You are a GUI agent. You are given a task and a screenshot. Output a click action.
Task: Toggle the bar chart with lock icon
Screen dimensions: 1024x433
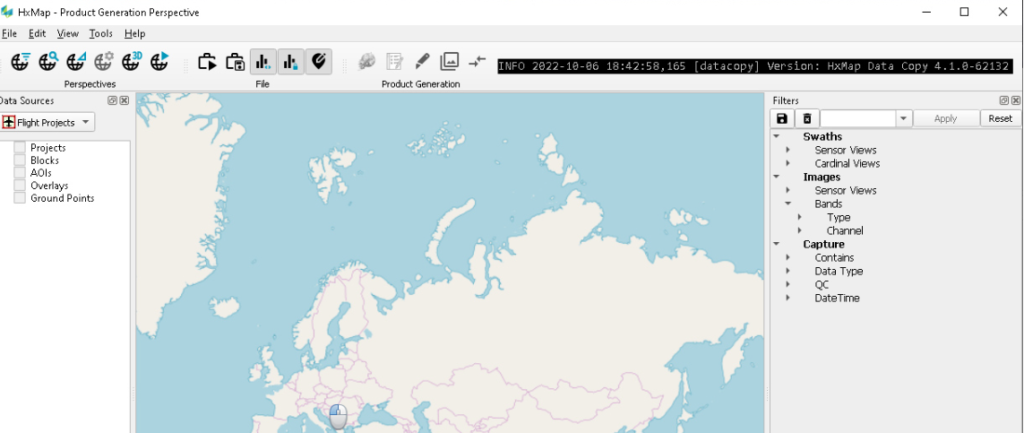(291, 62)
